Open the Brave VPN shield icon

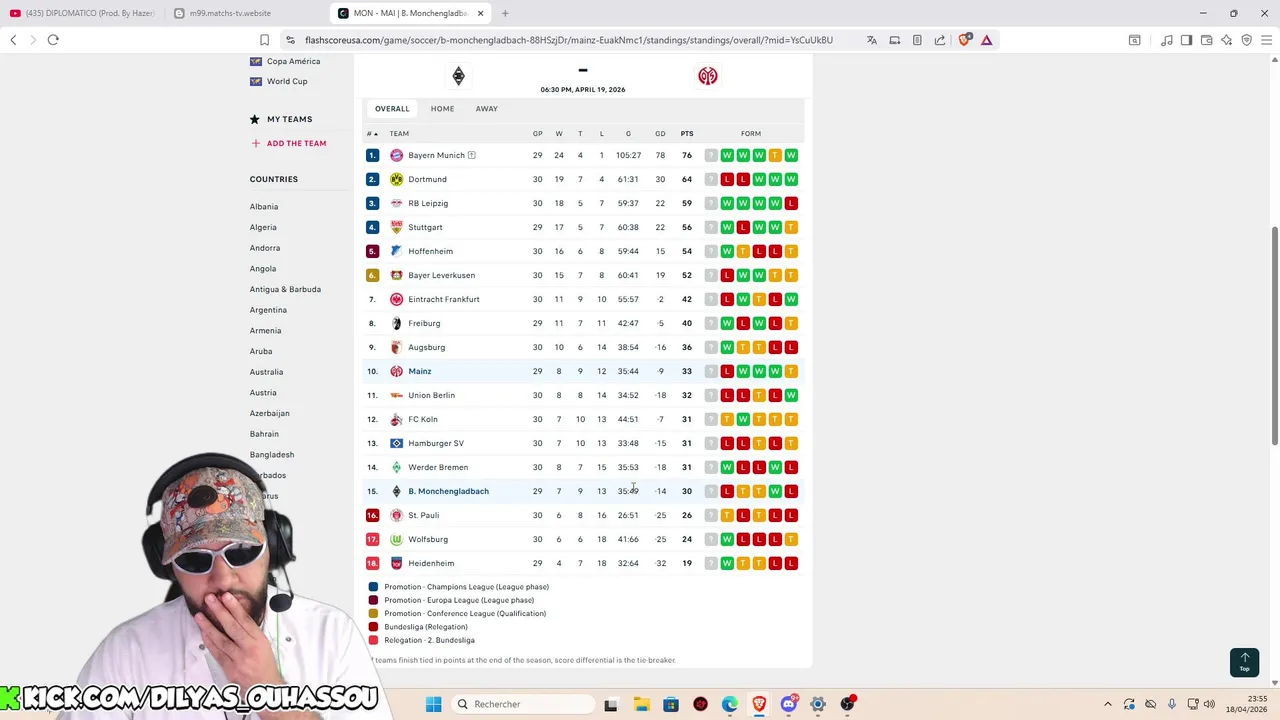(1246, 40)
